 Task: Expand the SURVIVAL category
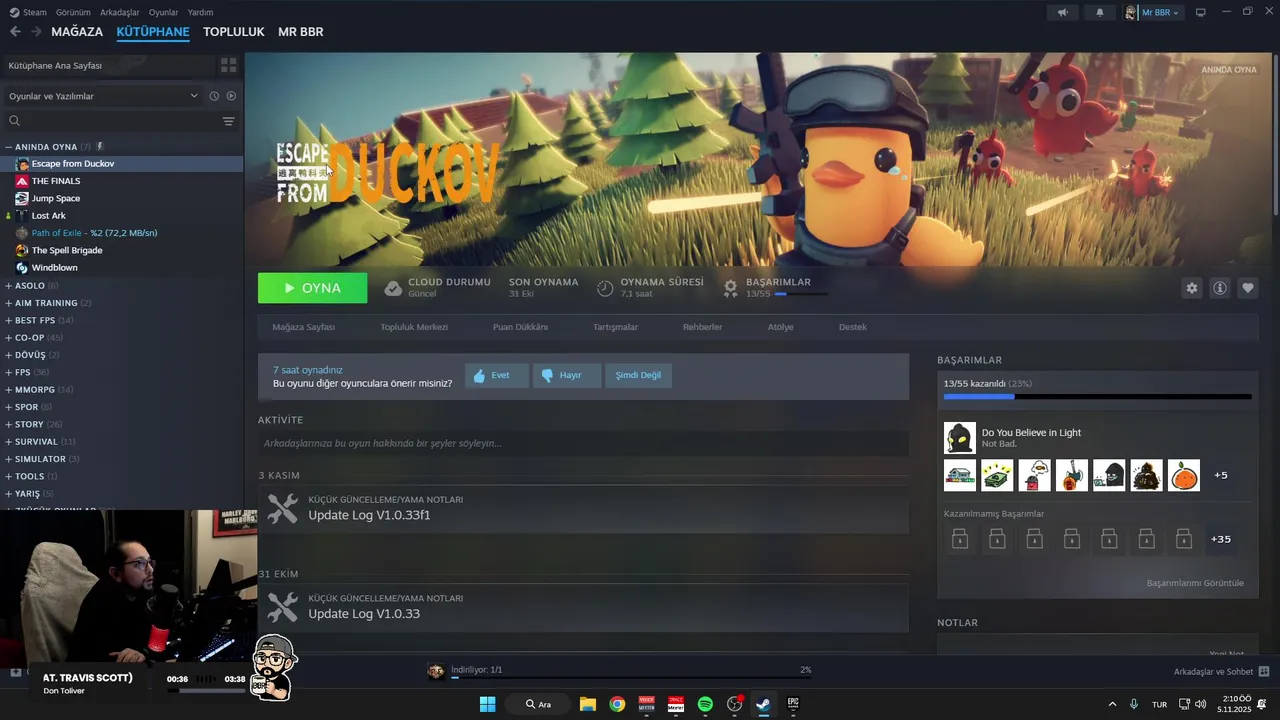(x=9, y=442)
